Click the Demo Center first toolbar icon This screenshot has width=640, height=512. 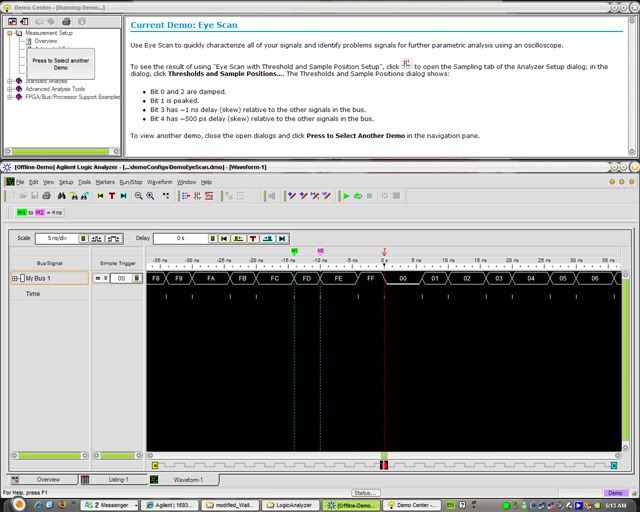tap(13, 21)
